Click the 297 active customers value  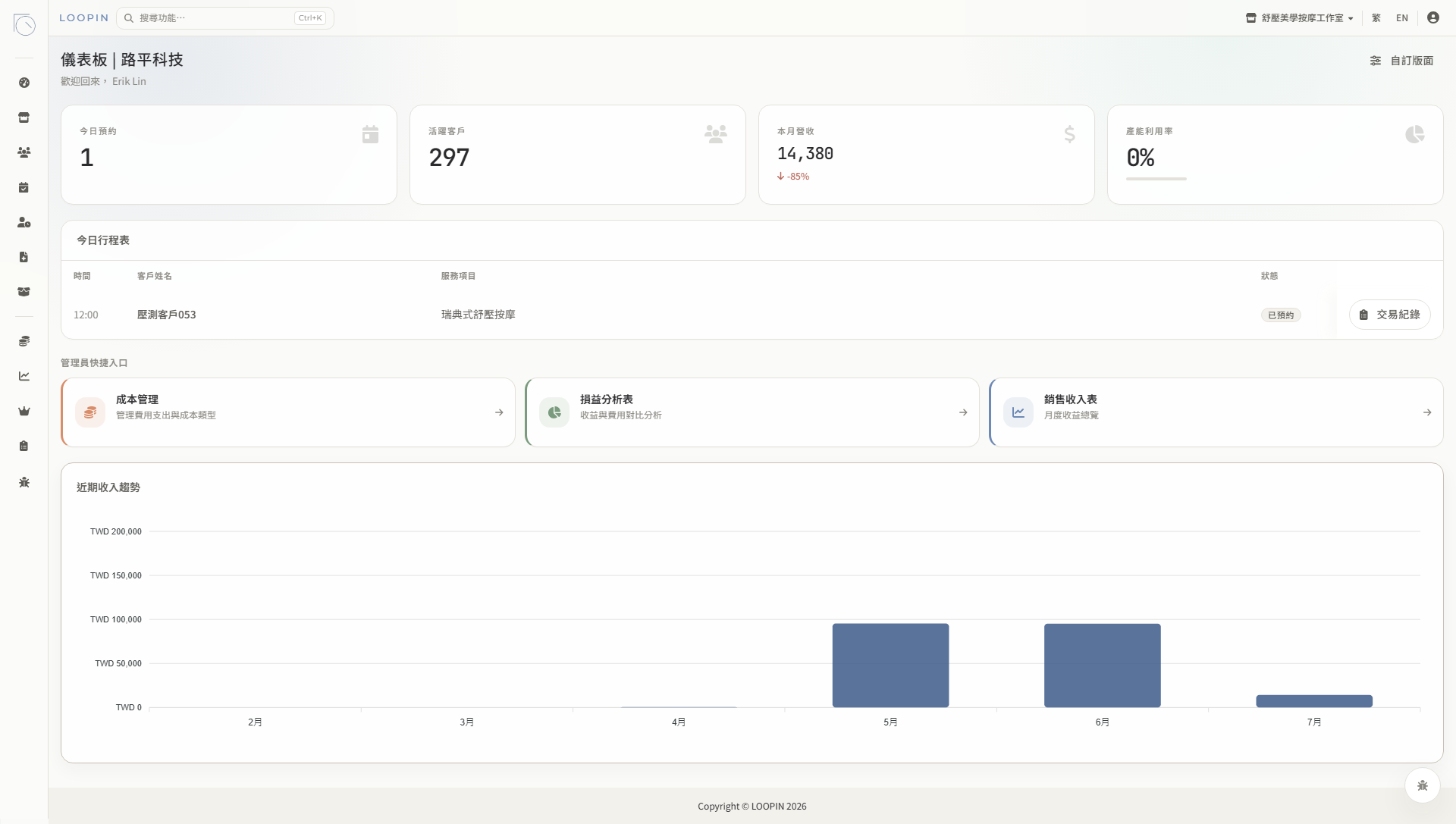point(449,158)
